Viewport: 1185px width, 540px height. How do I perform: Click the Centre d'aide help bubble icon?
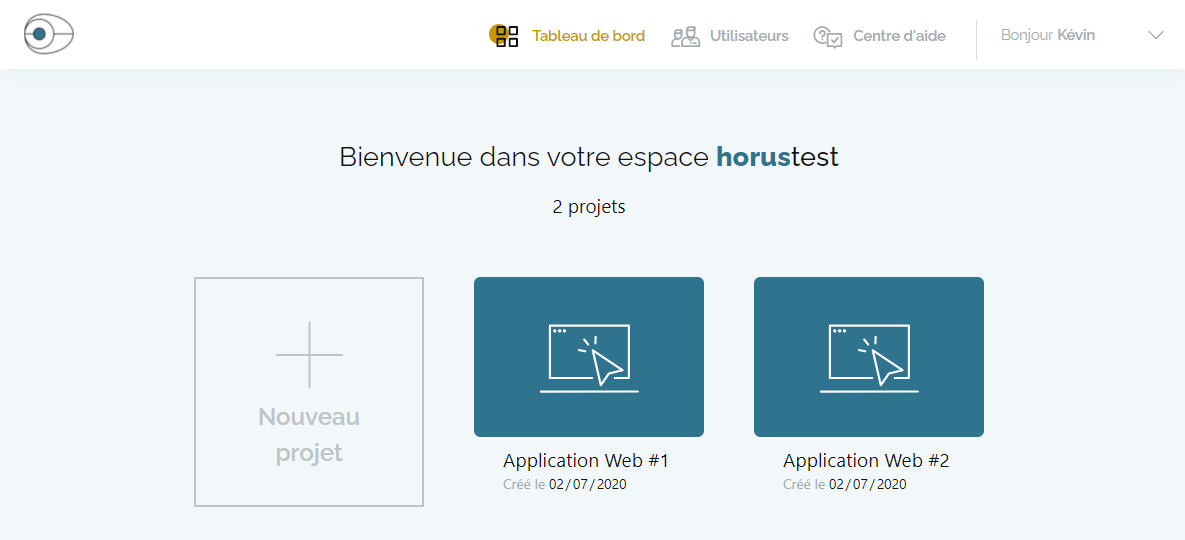pyautogui.click(x=828, y=37)
